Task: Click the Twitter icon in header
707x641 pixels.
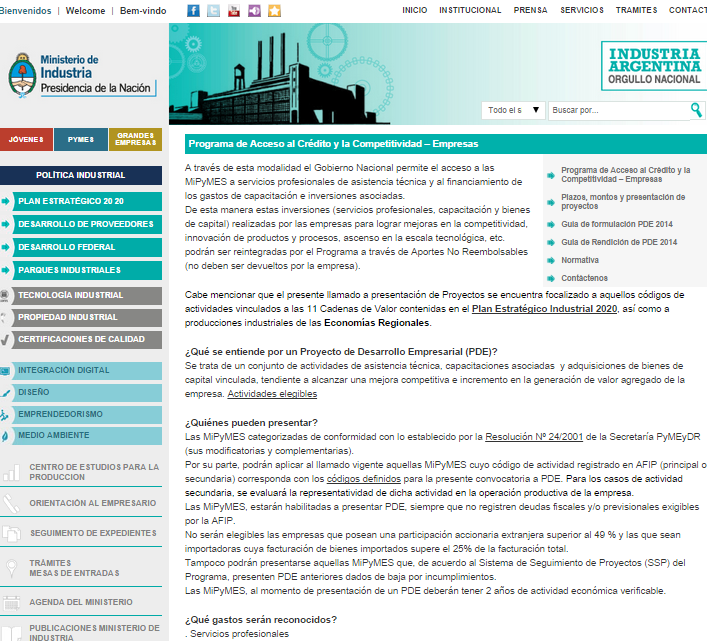Action: (214, 11)
